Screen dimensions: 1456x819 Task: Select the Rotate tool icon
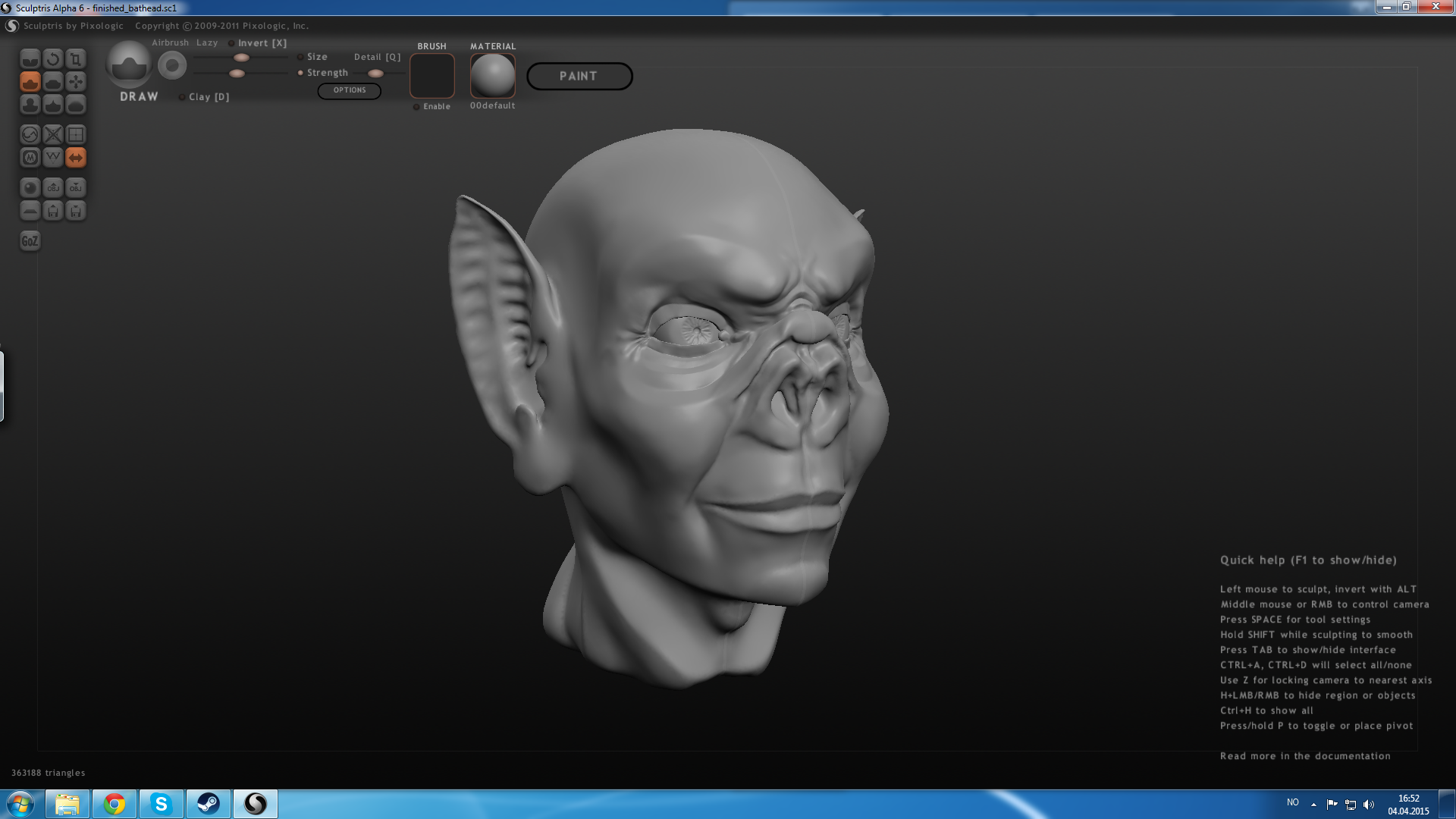[52, 59]
